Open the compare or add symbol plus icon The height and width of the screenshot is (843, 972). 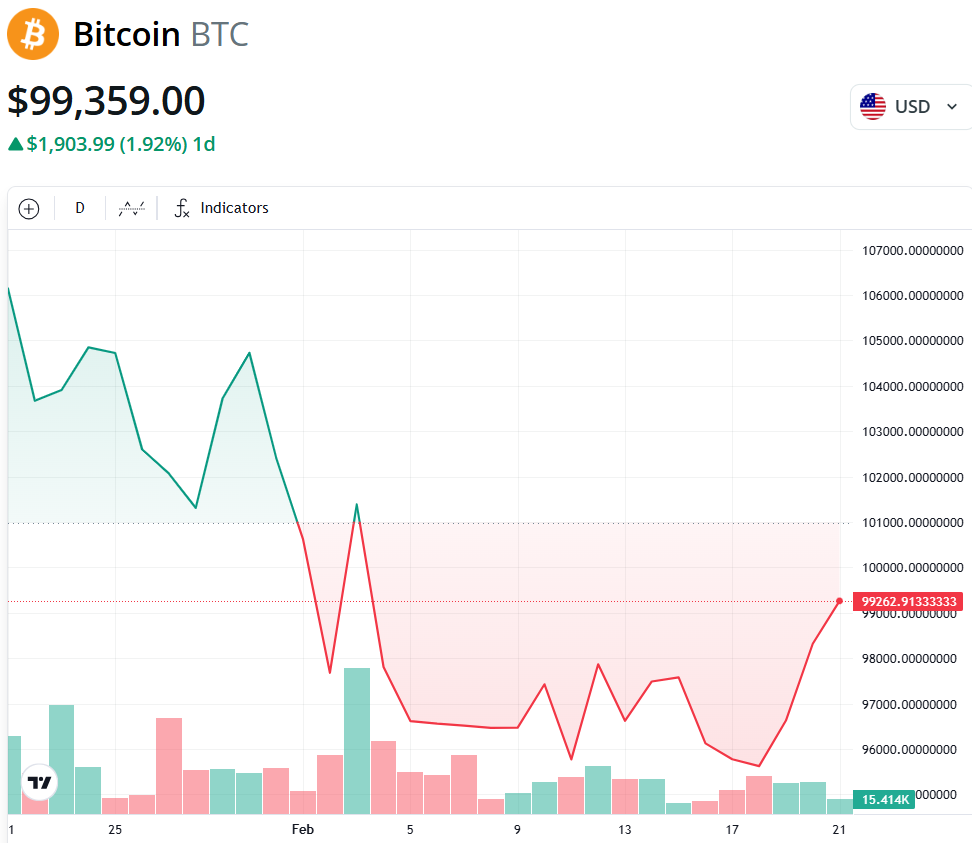pyautogui.click(x=29, y=209)
